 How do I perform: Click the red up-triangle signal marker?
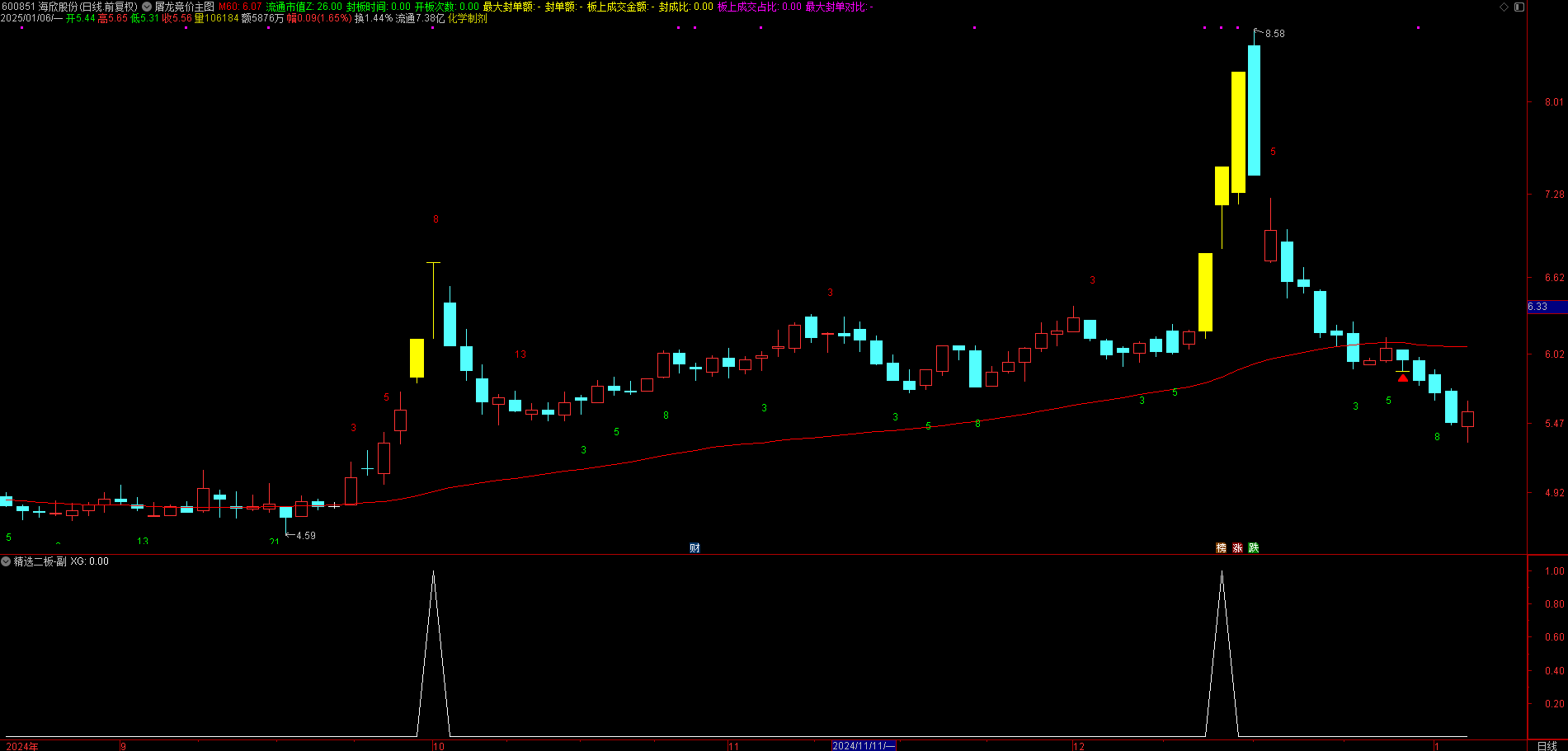(x=1403, y=378)
